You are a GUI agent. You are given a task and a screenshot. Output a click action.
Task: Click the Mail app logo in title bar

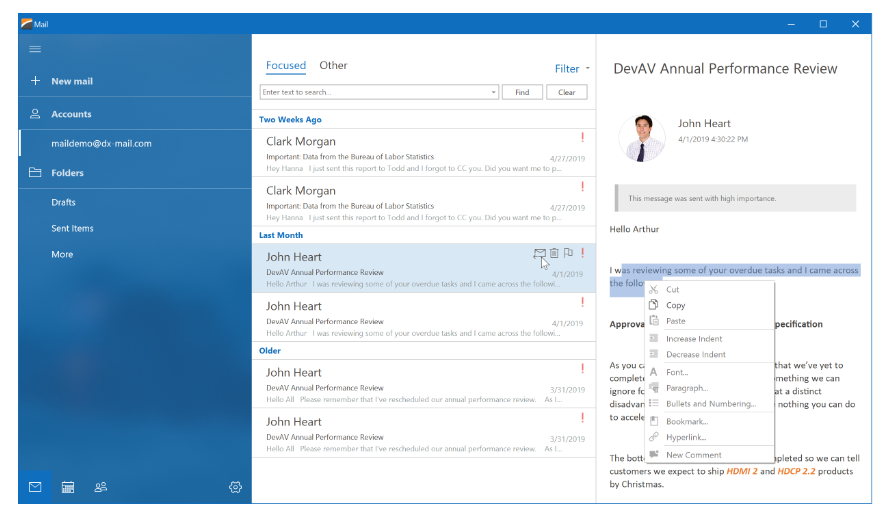point(26,24)
